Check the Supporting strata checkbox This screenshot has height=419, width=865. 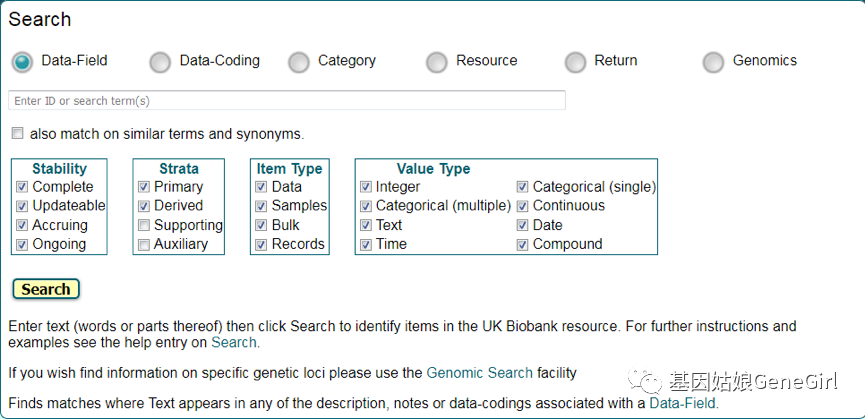click(144, 225)
